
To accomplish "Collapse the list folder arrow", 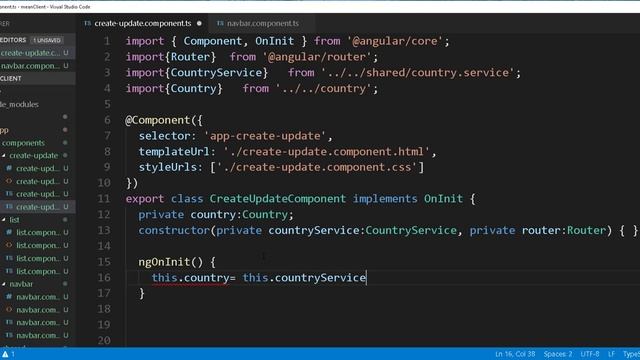I will pos(4,220).
